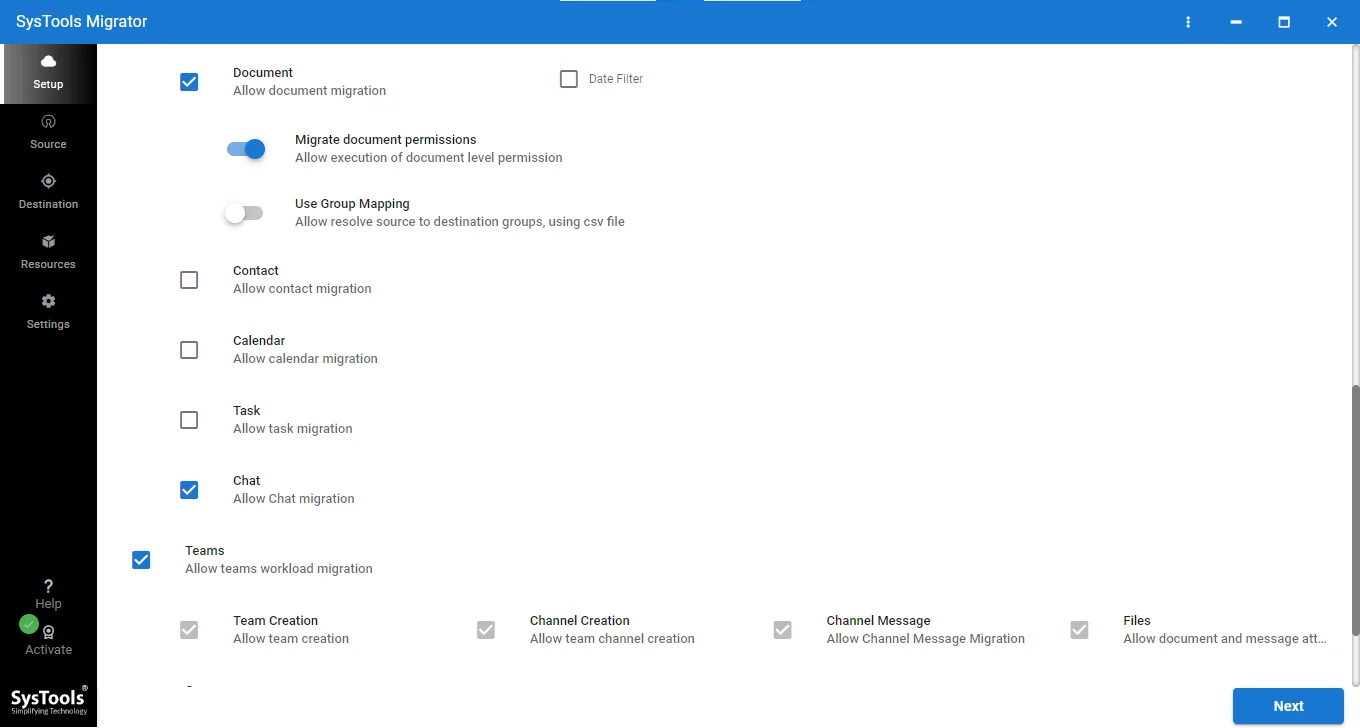Click the 'Date Filter' label
1360x728 pixels.
tap(616, 79)
